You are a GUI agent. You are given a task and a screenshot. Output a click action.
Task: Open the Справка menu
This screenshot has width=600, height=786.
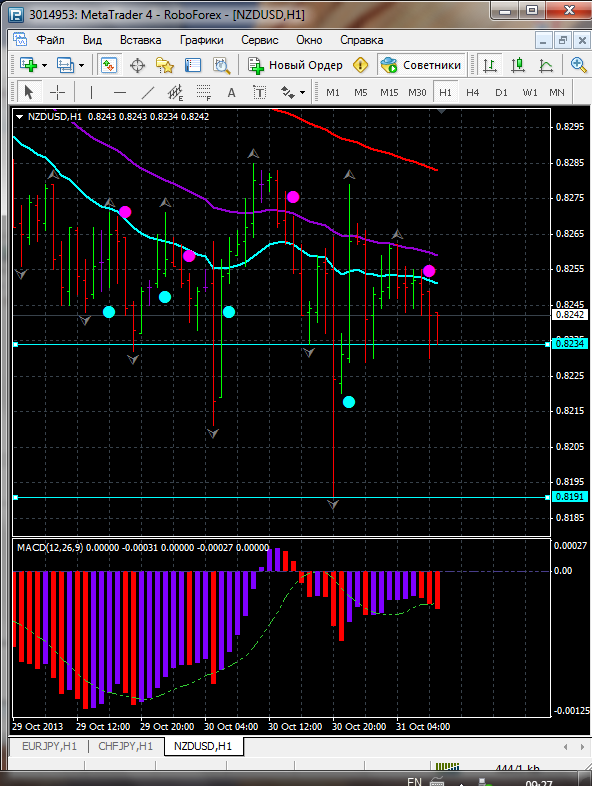pyautogui.click(x=361, y=40)
